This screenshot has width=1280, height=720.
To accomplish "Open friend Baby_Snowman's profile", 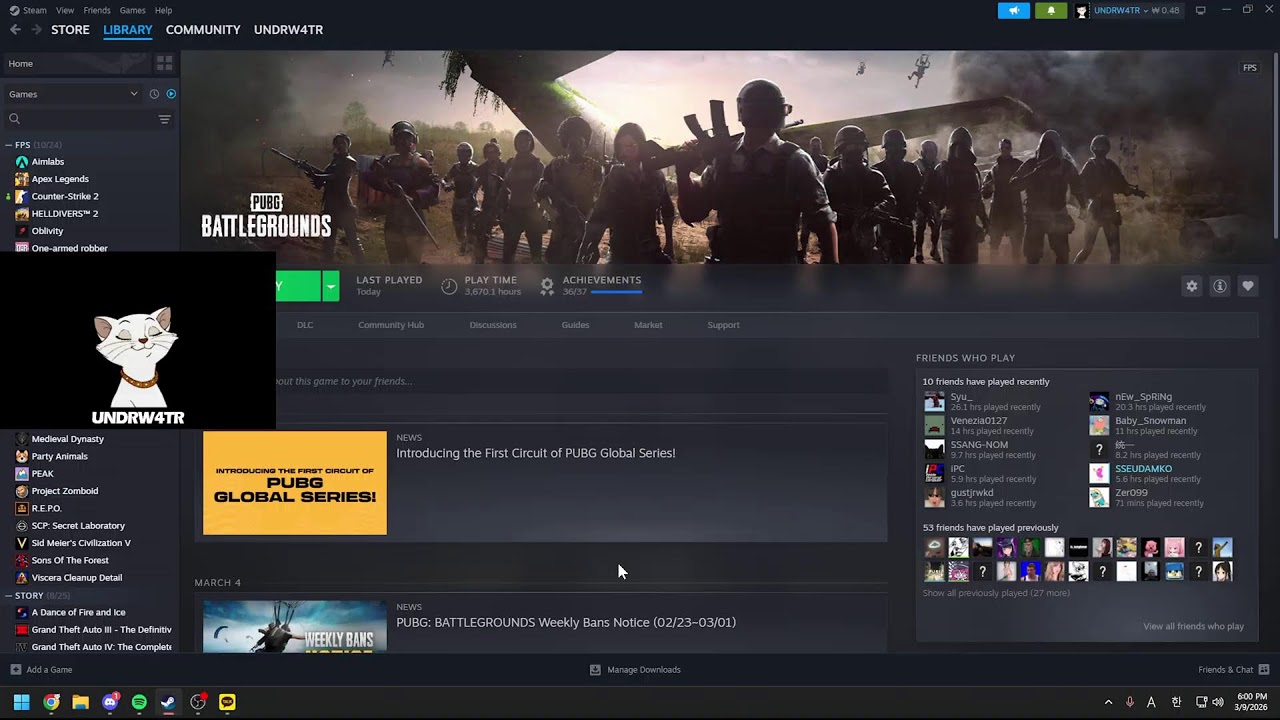I will 1150,421.
